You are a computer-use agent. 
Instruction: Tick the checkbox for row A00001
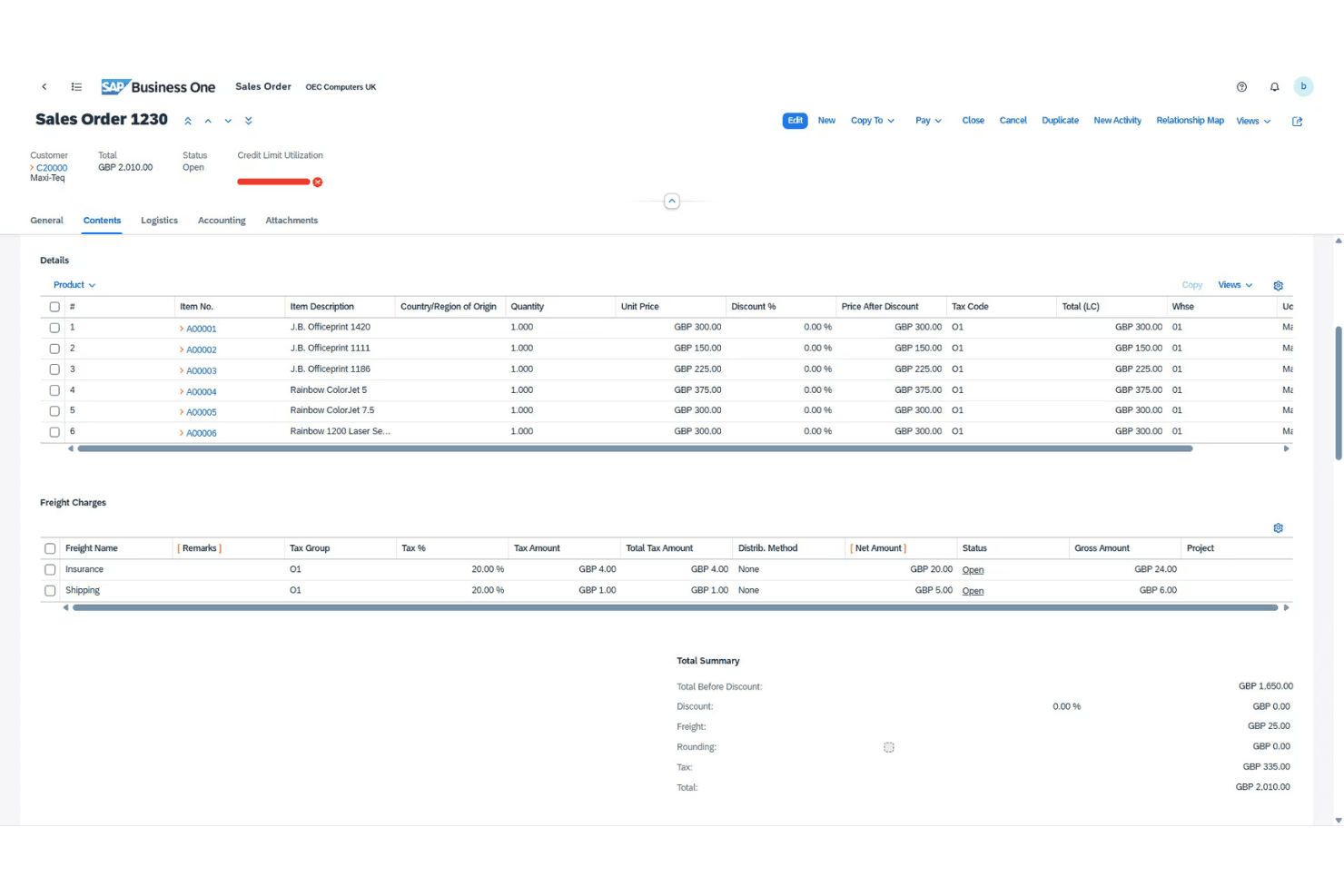click(54, 328)
